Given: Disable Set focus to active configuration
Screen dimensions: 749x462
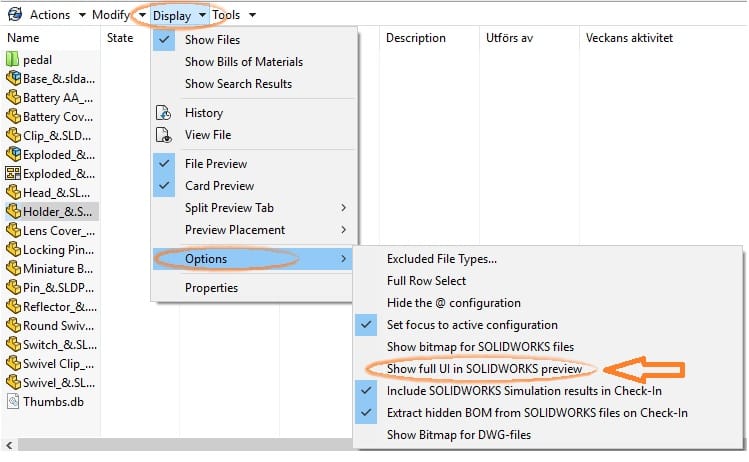Looking at the screenshot, I should pos(472,325).
